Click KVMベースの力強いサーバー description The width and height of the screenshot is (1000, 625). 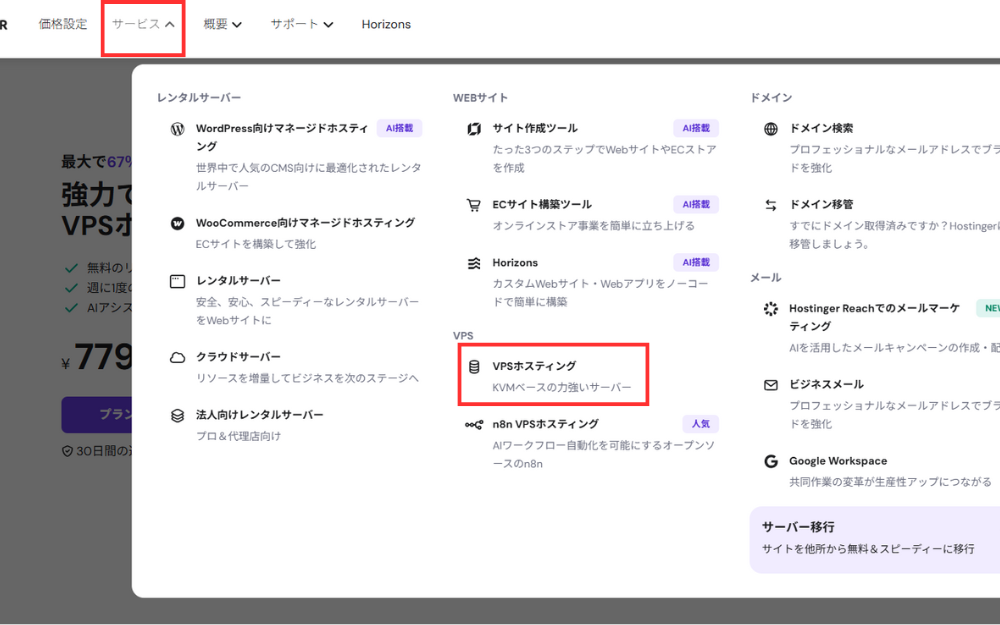(x=562, y=388)
